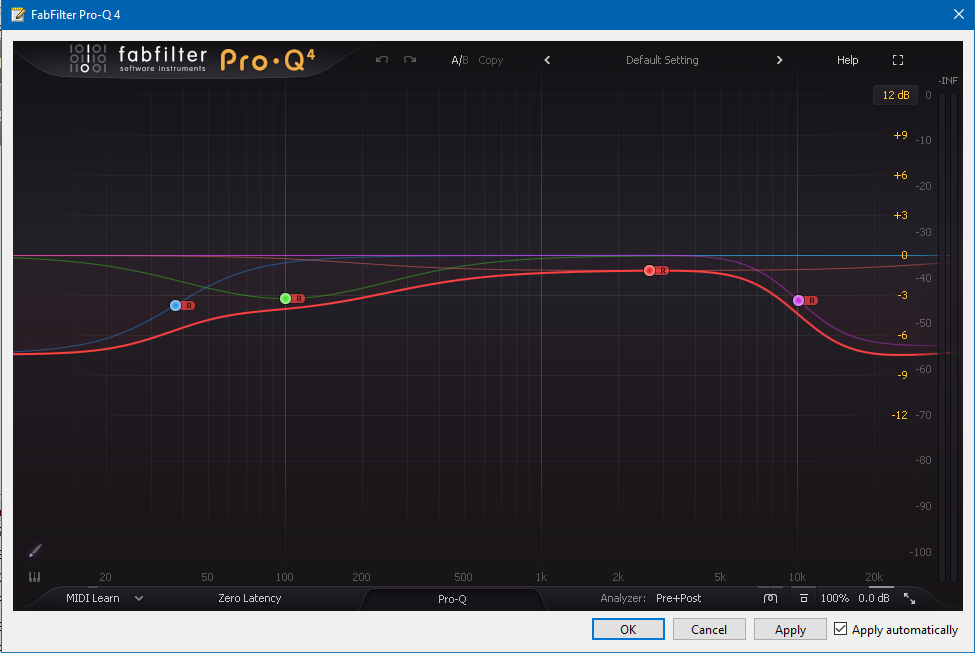The width and height of the screenshot is (975, 653).
Task: Select the red band node near 3k
Action: [649, 271]
